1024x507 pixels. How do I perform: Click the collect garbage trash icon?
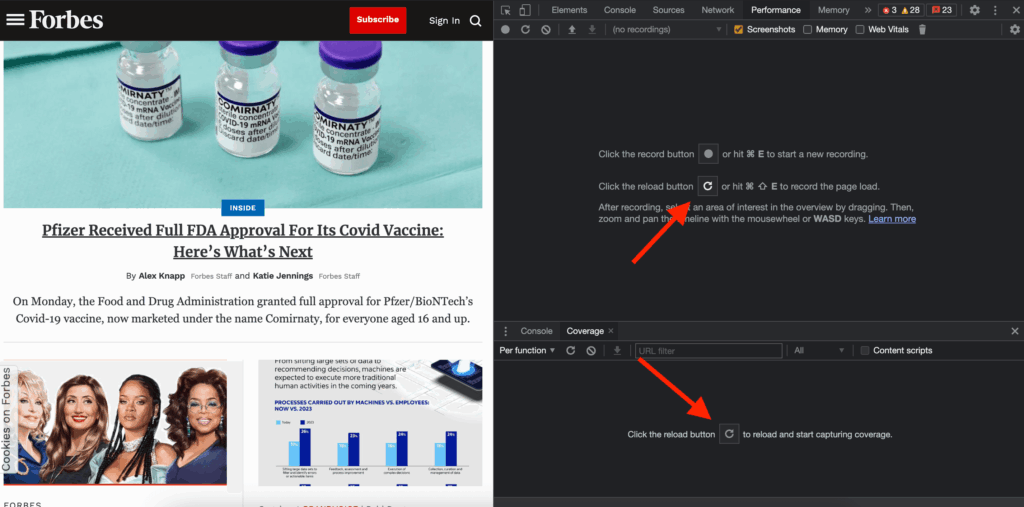[922, 29]
